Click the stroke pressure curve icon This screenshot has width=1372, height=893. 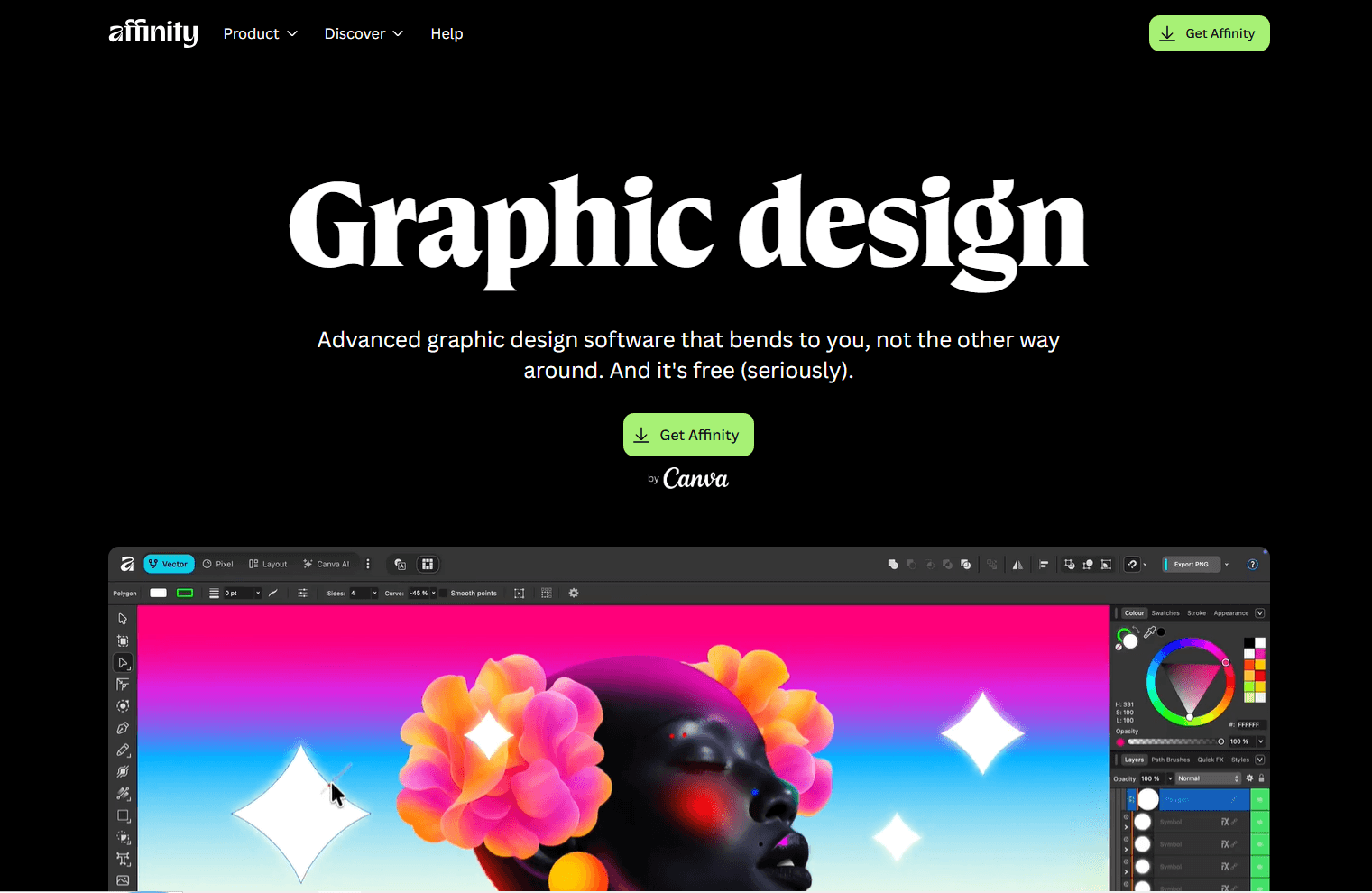point(273,593)
